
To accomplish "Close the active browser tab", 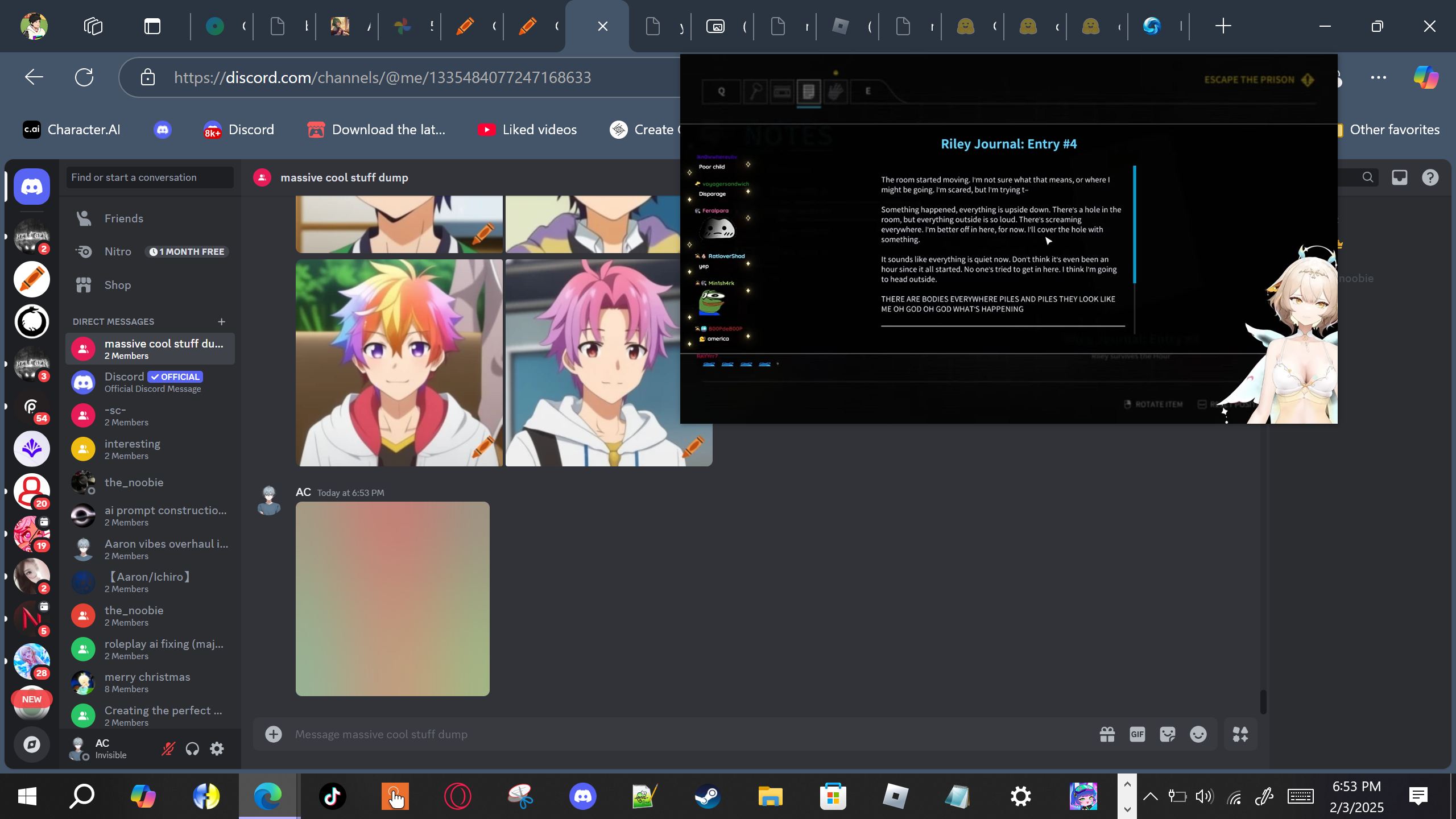I will click(603, 26).
